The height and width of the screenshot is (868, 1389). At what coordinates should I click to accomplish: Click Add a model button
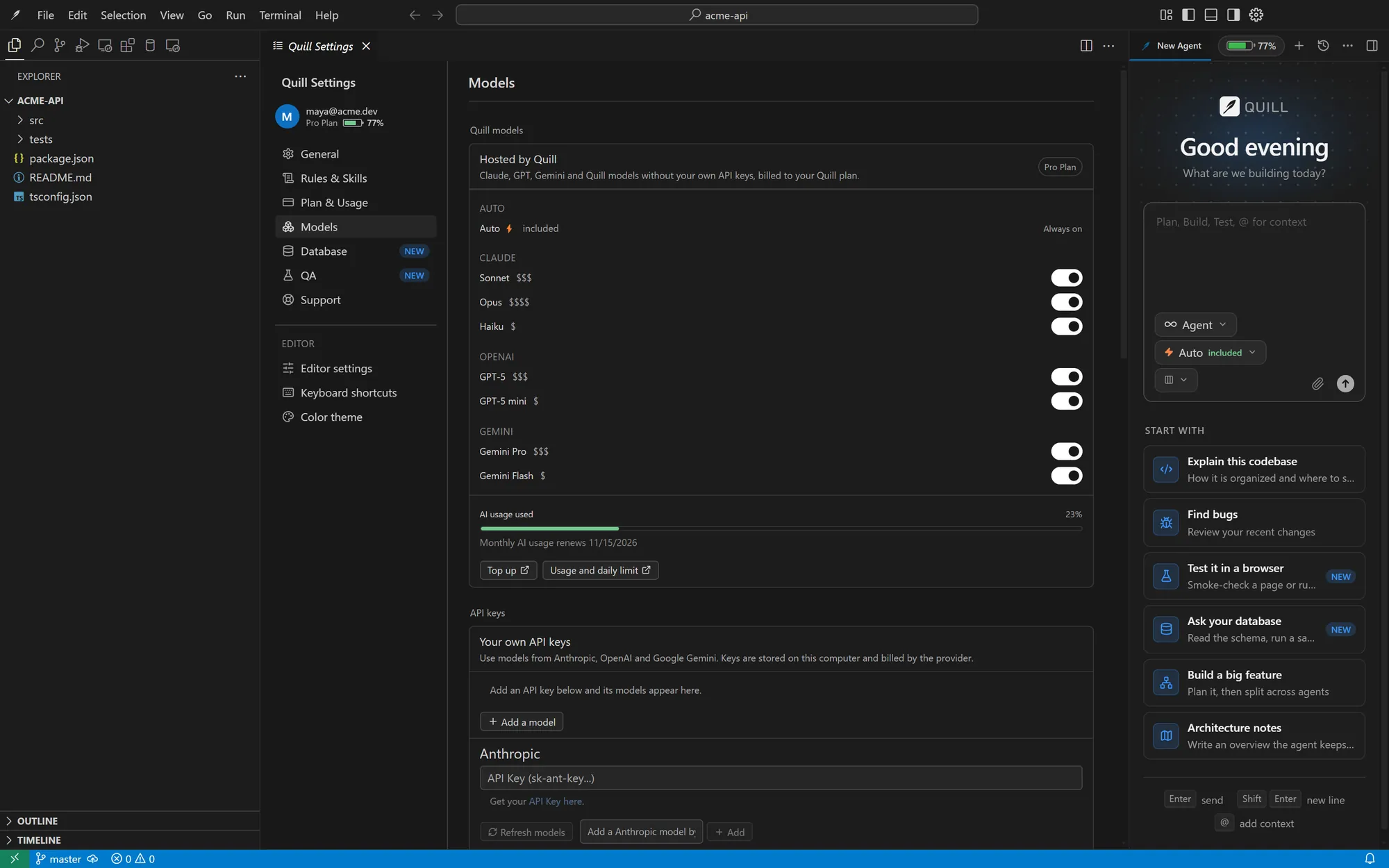pyautogui.click(x=522, y=722)
